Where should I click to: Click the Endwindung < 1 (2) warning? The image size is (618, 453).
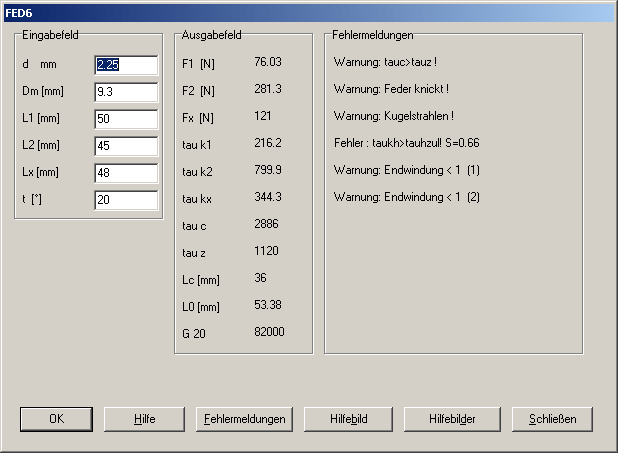407,197
